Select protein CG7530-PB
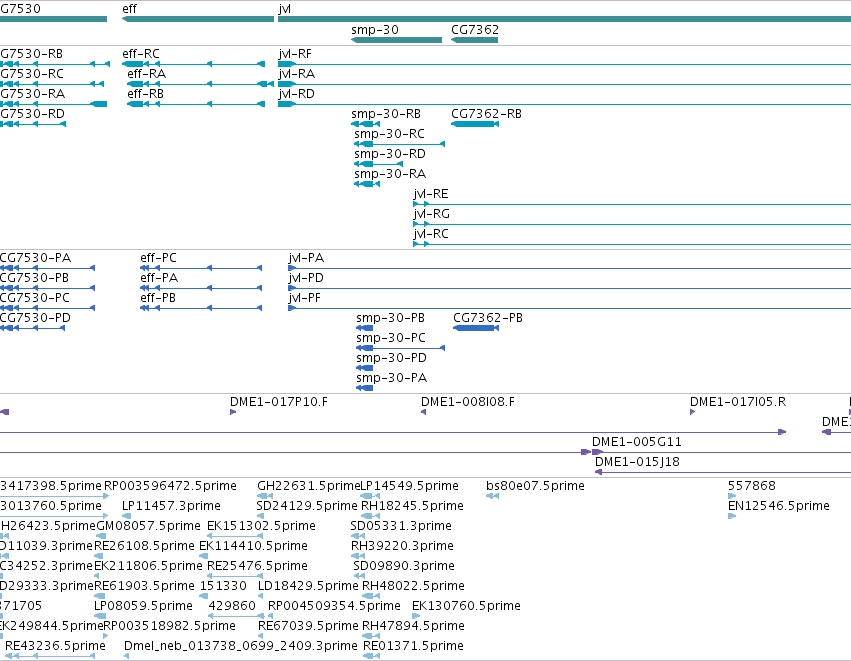This screenshot has width=851, height=661. click(47, 288)
